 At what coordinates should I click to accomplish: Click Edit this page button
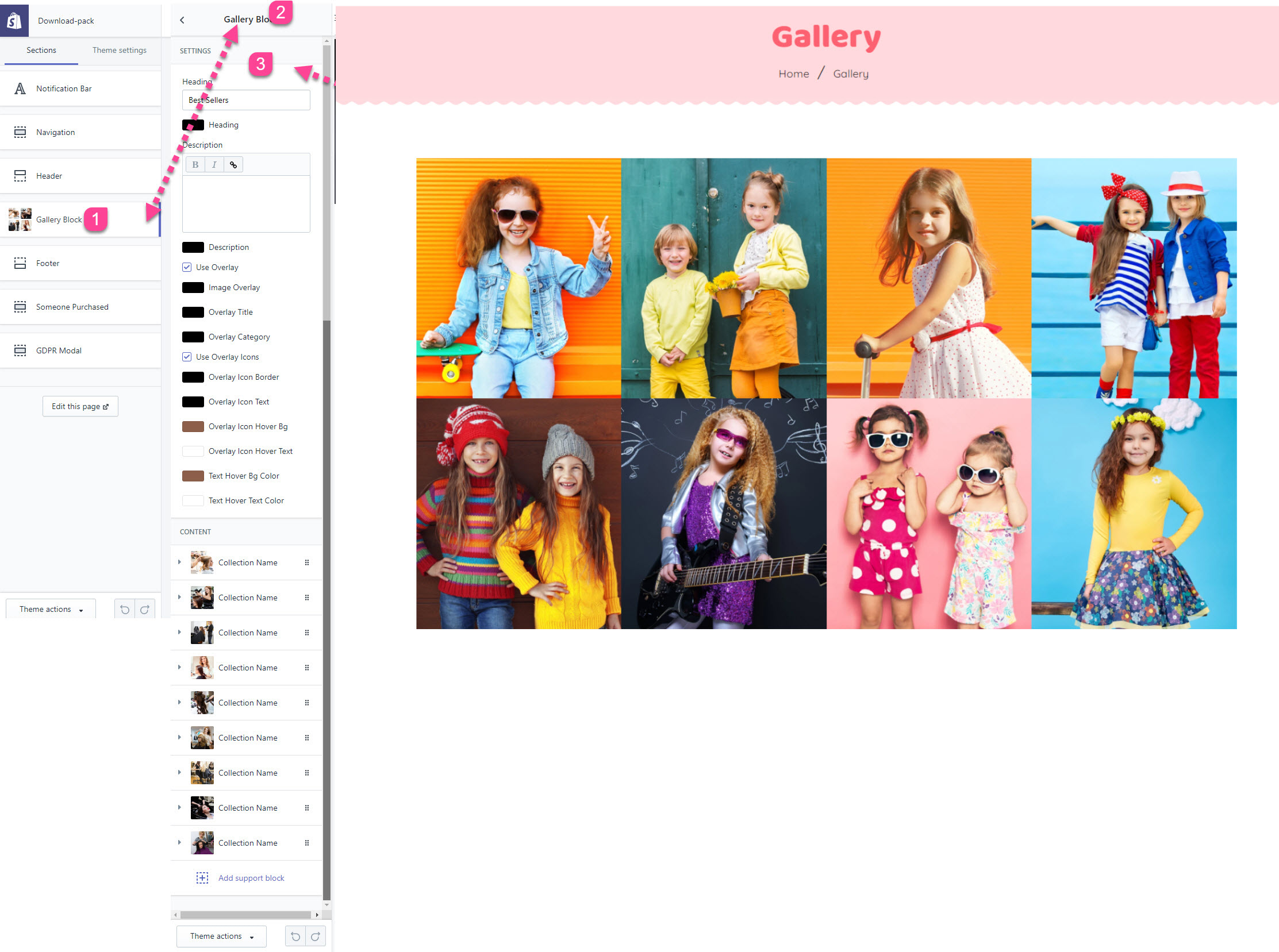[80, 406]
